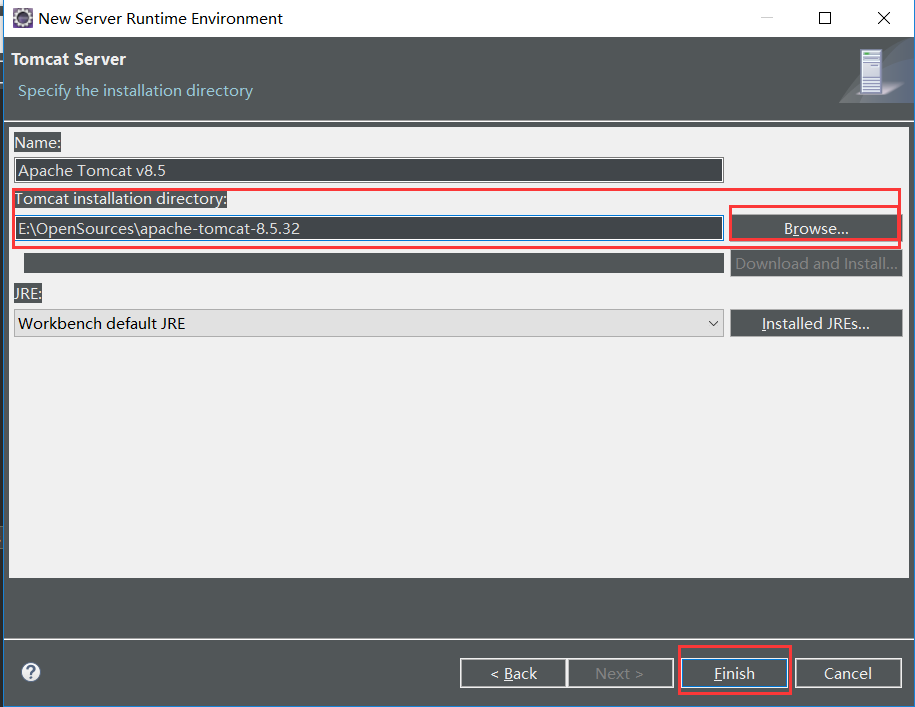Click the 'Tomcat installation directory:' label
Screen dimensions: 915x707
(121, 199)
